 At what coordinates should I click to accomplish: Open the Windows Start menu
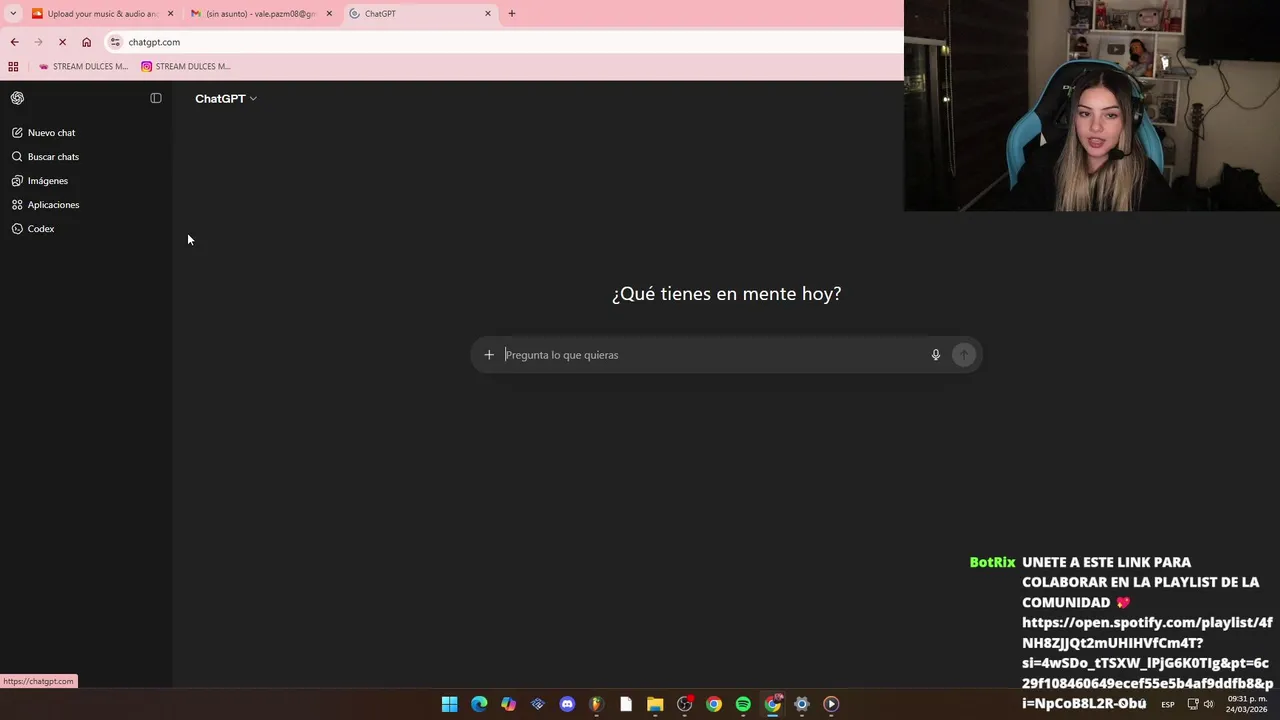pos(450,704)
